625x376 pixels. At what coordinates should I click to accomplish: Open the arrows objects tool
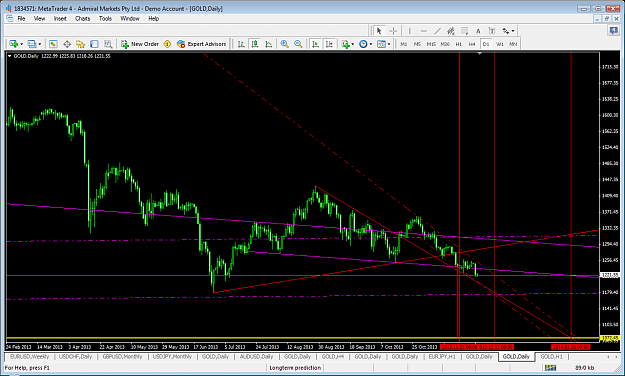pyautogui.click(x=505, y=31)
